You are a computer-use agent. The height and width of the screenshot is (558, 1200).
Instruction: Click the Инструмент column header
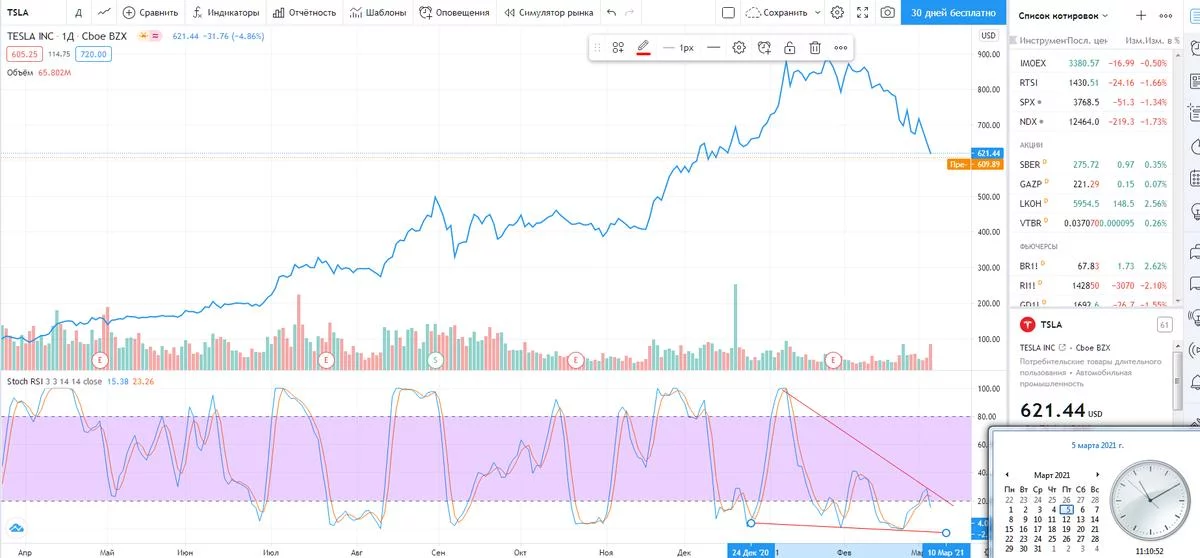(x=1042, y=40)
